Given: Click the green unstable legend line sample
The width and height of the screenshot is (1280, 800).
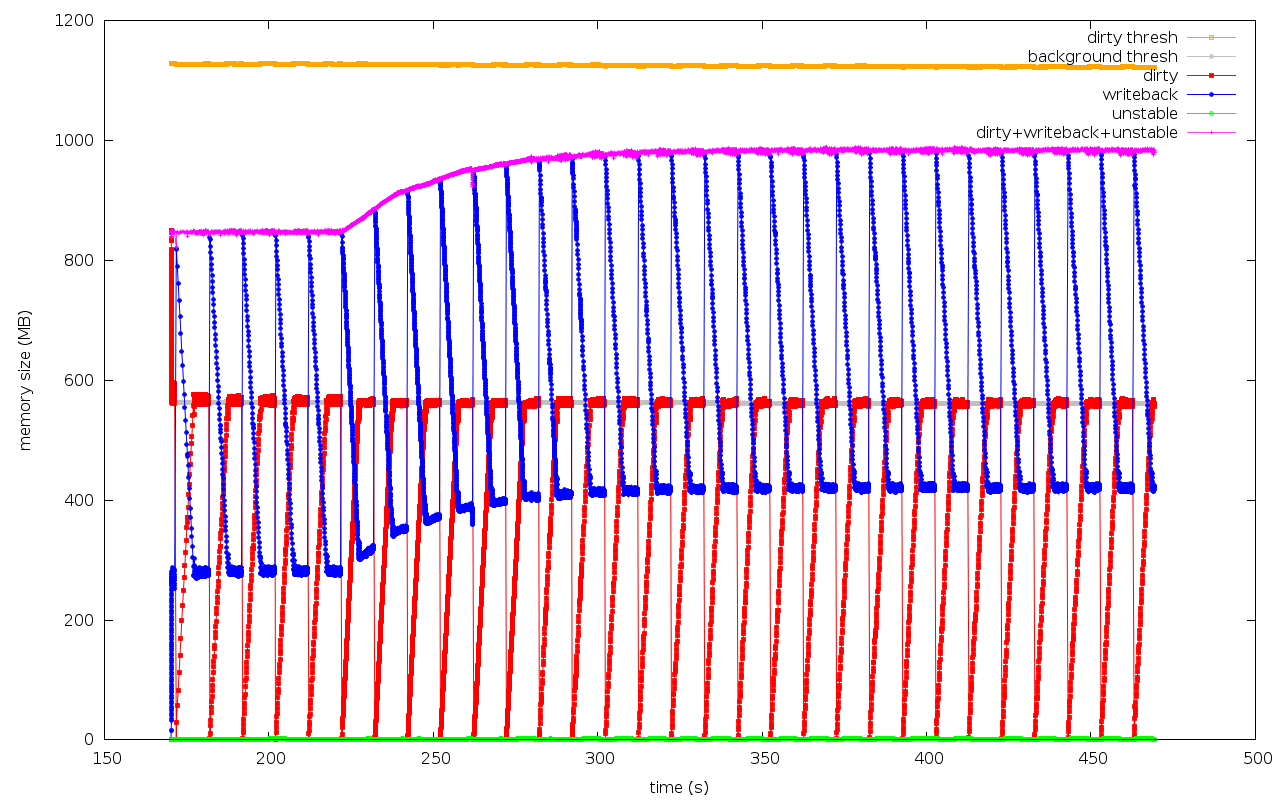Looking at the screenshot, I should (x=1211, y=113).
